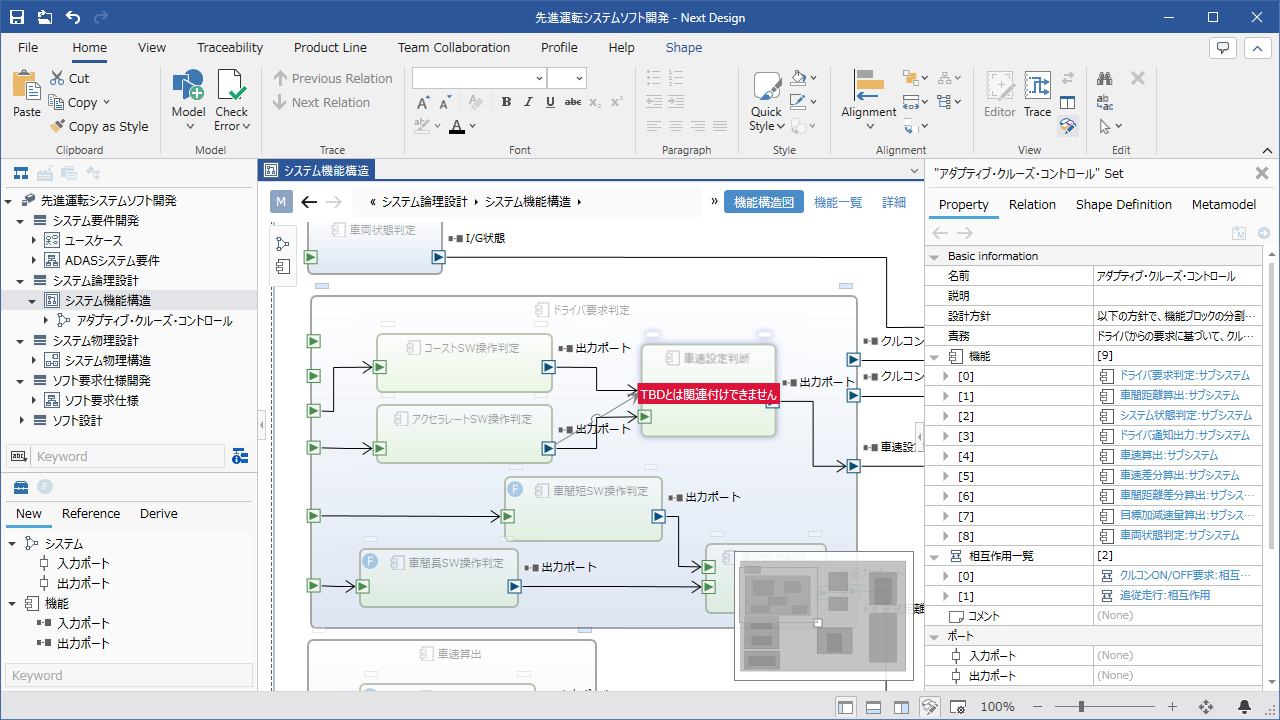
Task: Open the font size combo box
Action: click(567, 78)
